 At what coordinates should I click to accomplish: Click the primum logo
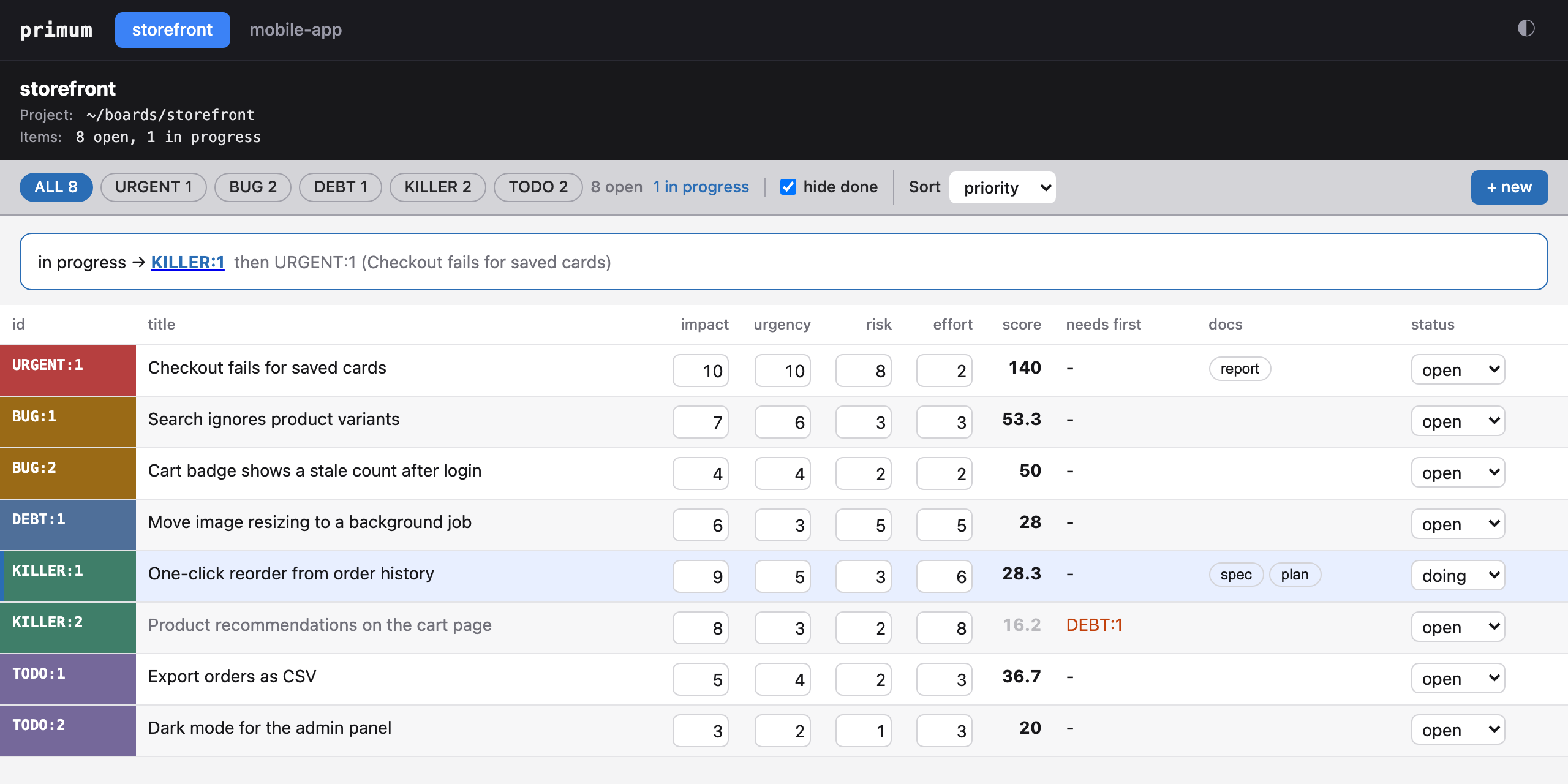56,29
